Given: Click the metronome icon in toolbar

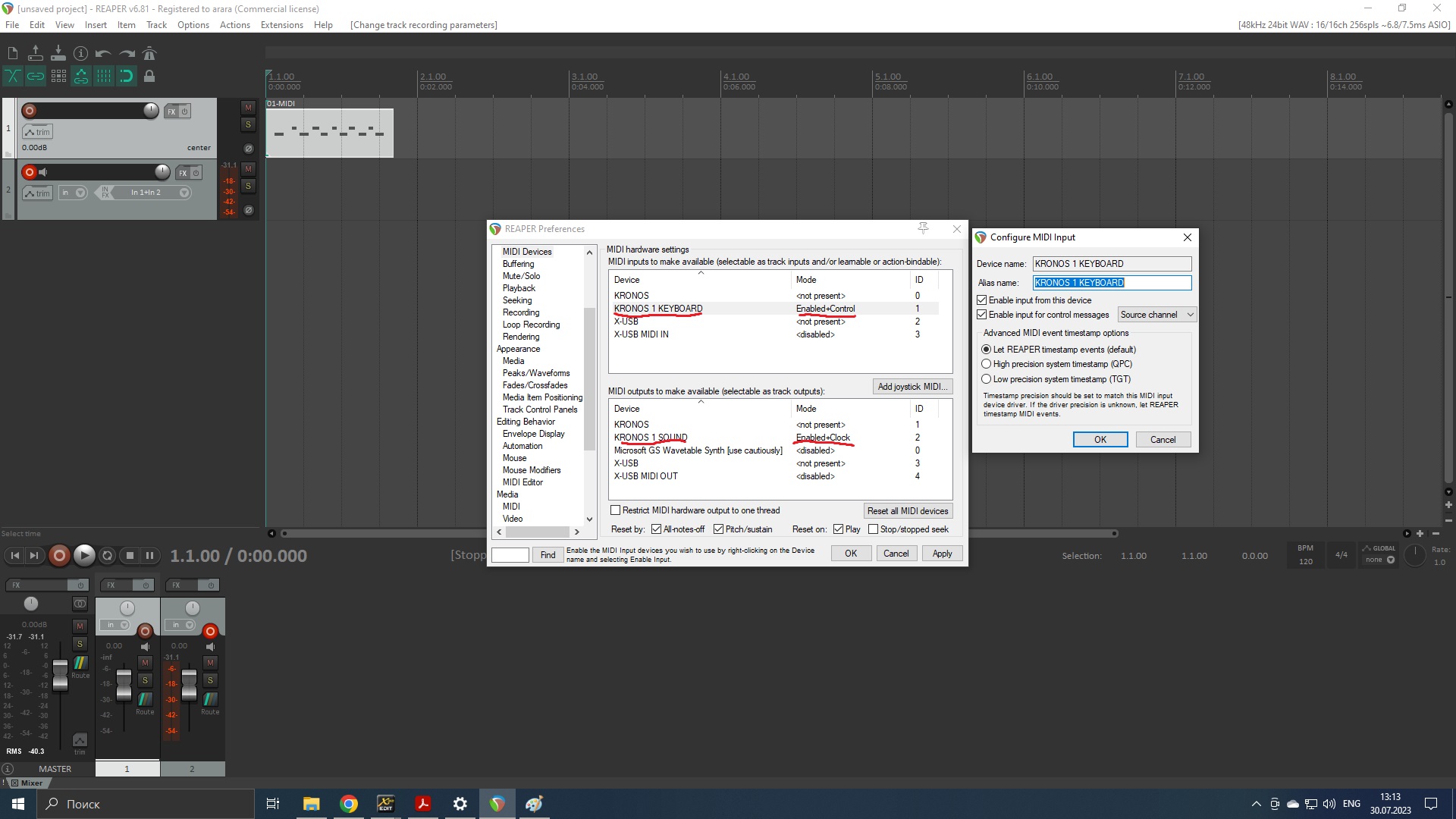Looking at the screenshot, I should [x=149, y=53].
